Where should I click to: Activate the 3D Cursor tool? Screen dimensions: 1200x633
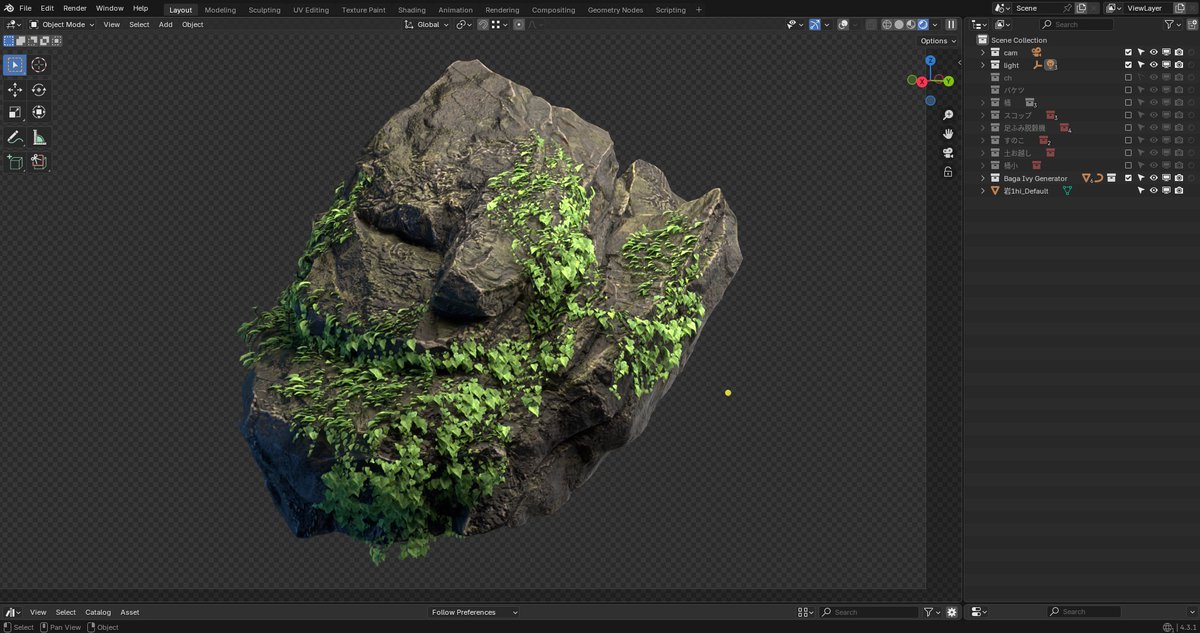39,65
